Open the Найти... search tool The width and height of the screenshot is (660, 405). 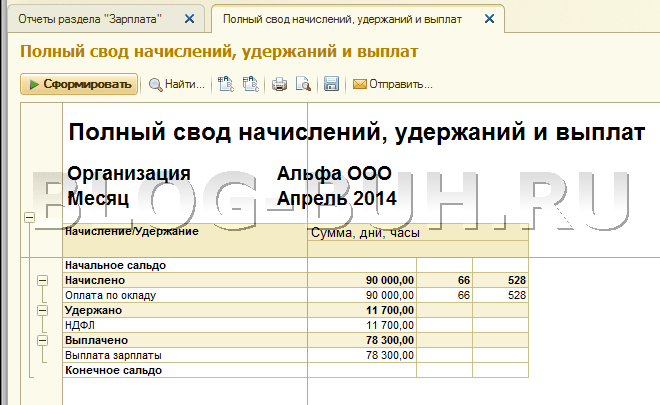pos(177,85)
